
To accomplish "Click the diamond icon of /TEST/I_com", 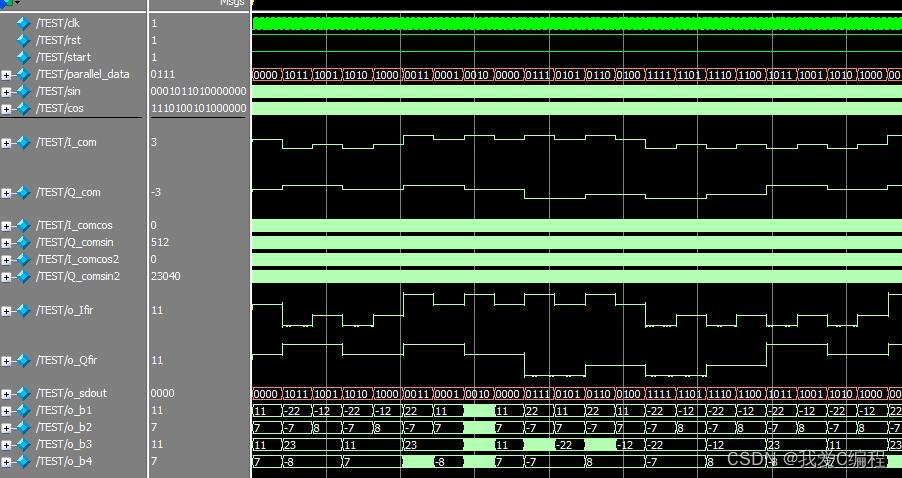I will [23, 143].
